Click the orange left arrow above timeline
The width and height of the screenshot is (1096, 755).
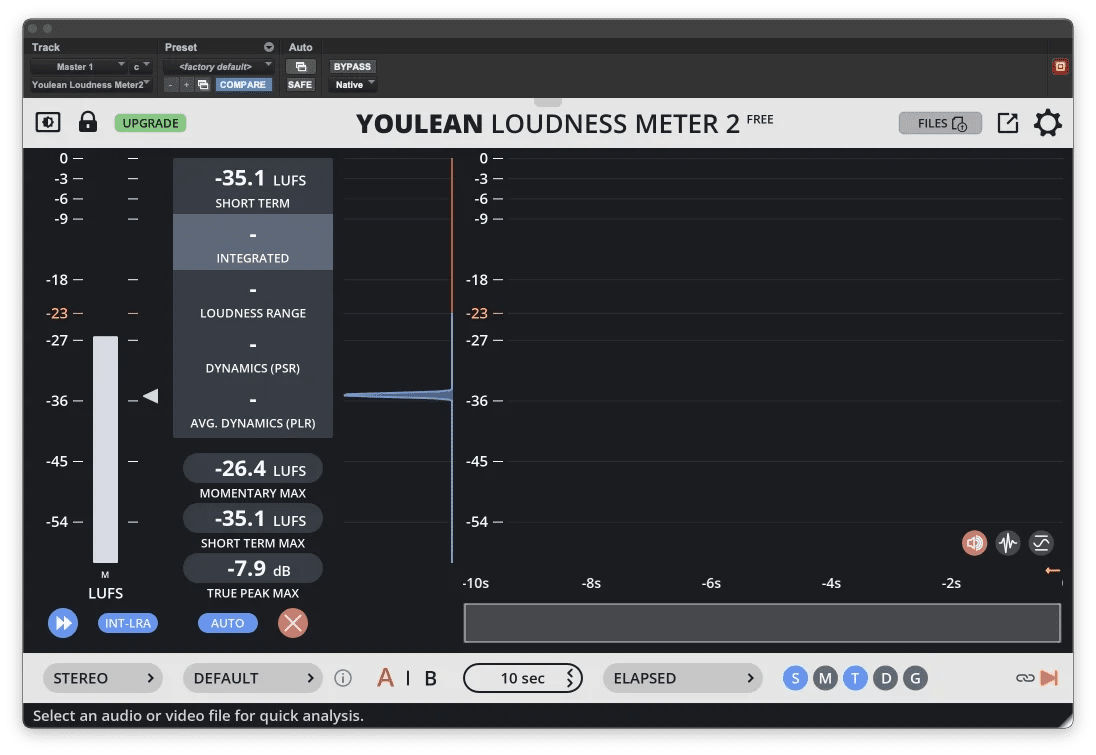(x=1053, y=570)
